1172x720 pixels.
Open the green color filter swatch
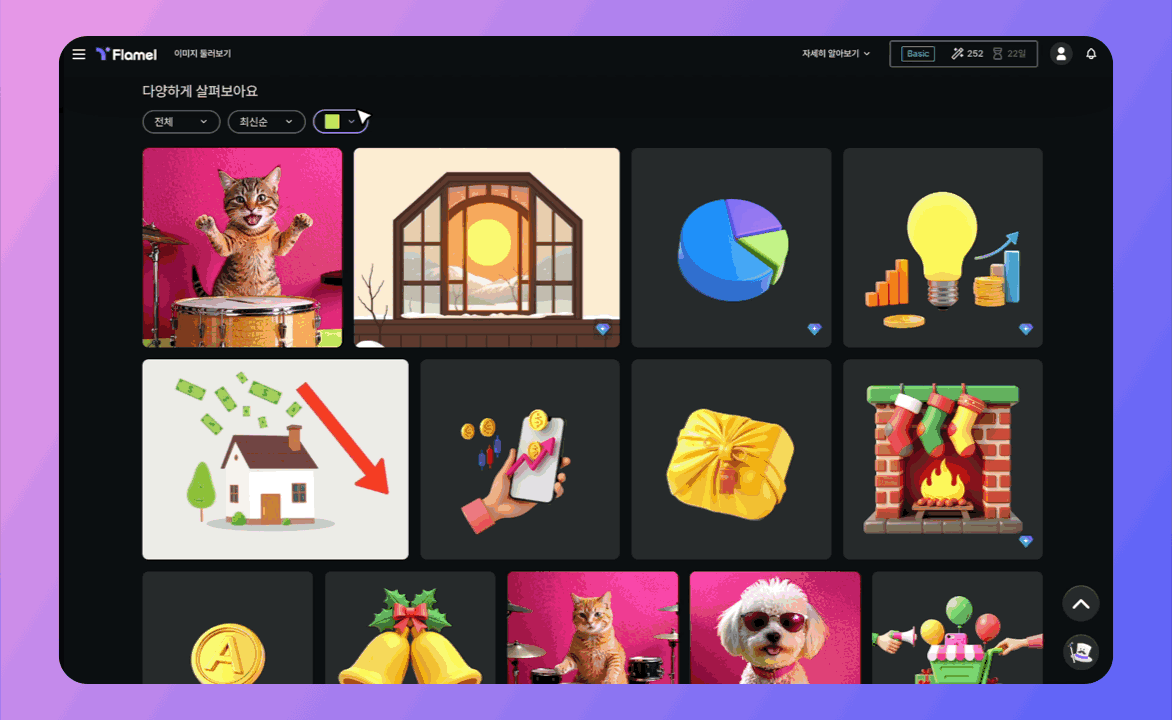pos(333,121)
